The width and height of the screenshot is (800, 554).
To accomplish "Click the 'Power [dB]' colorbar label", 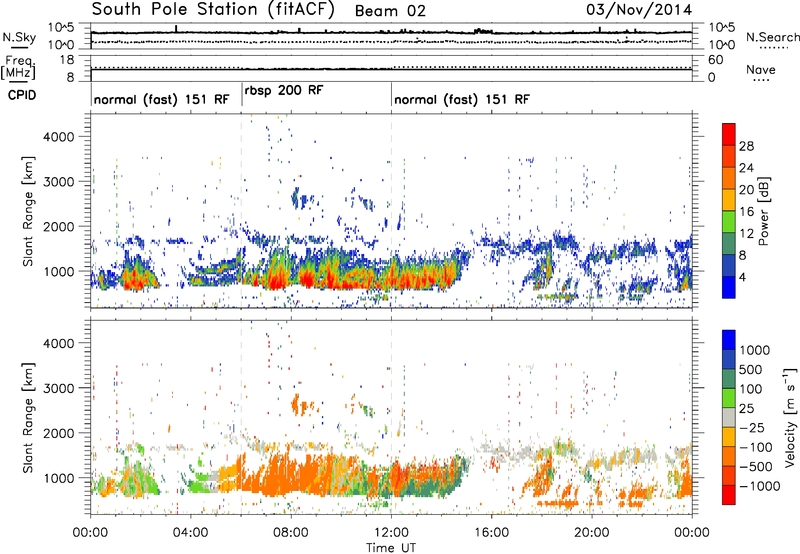I will point(763,211).
